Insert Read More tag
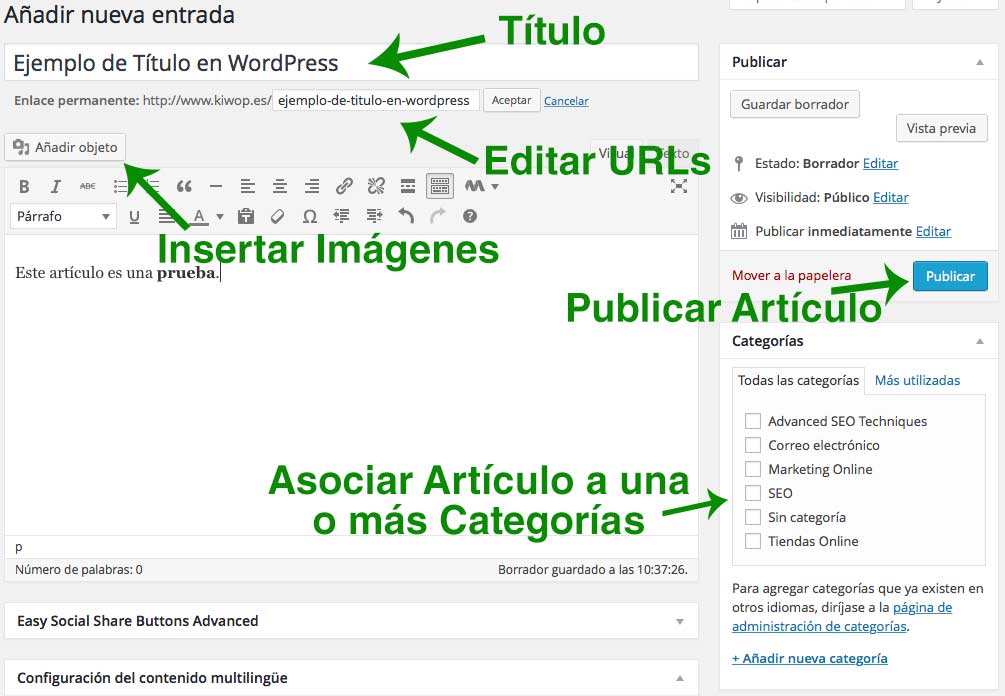The height and width of the screenshot is (696, 1005). [x=408, y=186]
